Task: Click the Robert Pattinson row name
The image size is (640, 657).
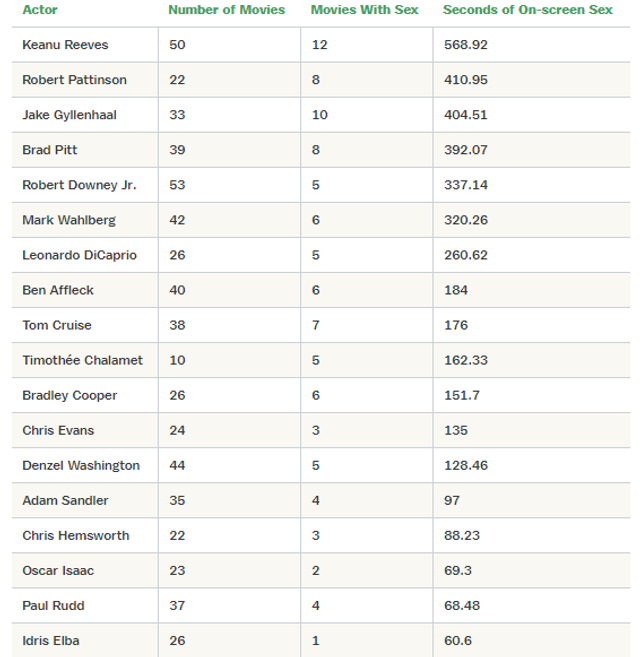Action: point(74,80)
